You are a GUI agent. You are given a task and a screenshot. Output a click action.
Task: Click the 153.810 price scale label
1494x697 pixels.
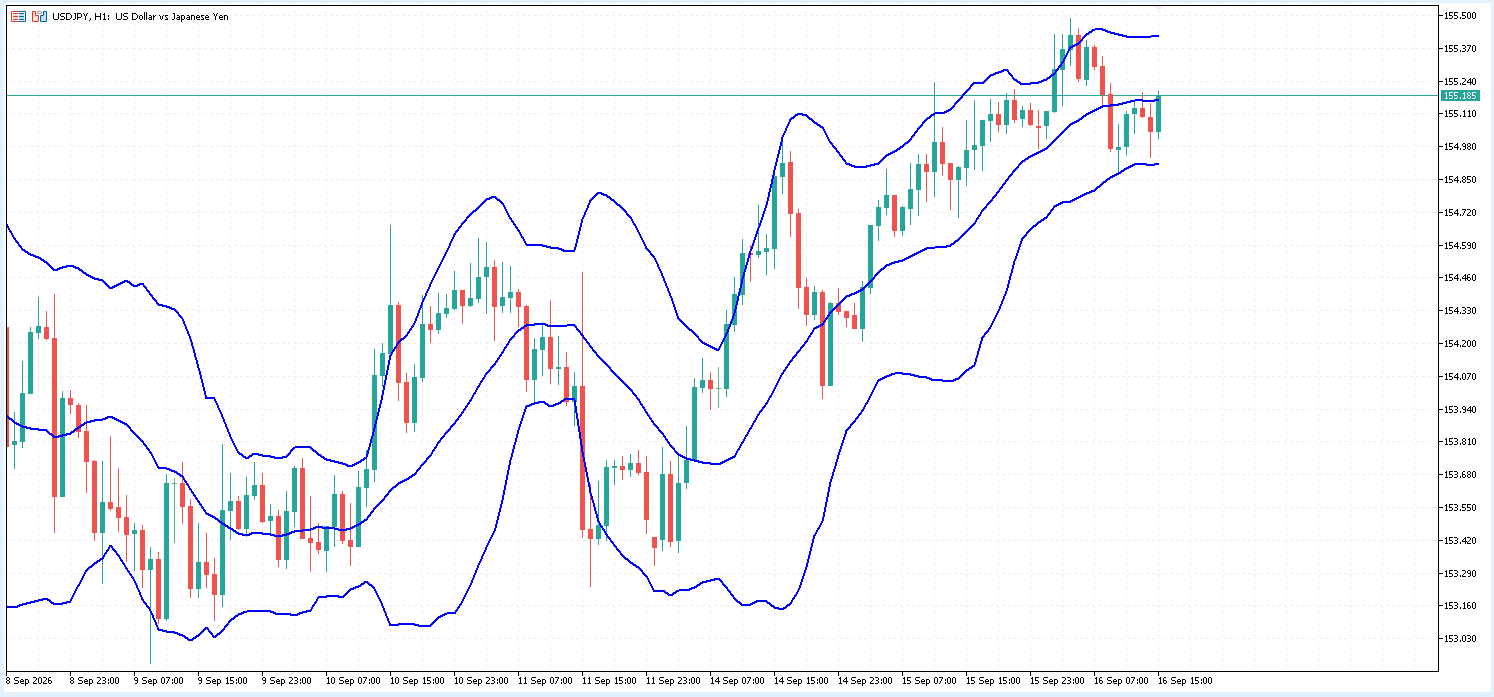pyautogui.click(x=1460, y=442)
